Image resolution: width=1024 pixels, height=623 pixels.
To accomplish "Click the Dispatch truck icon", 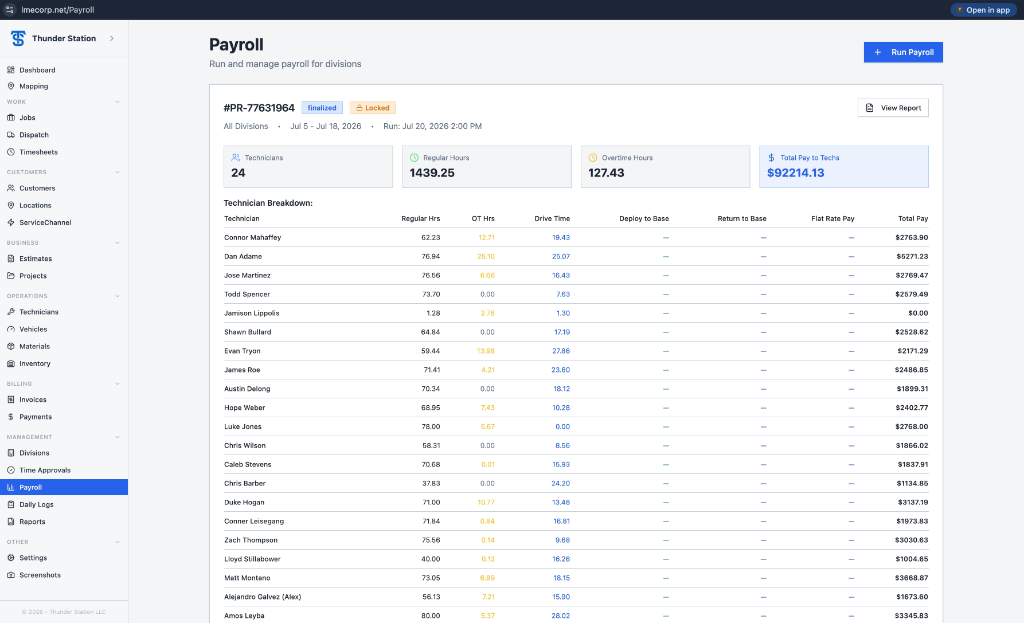I will tap(10, 135).
